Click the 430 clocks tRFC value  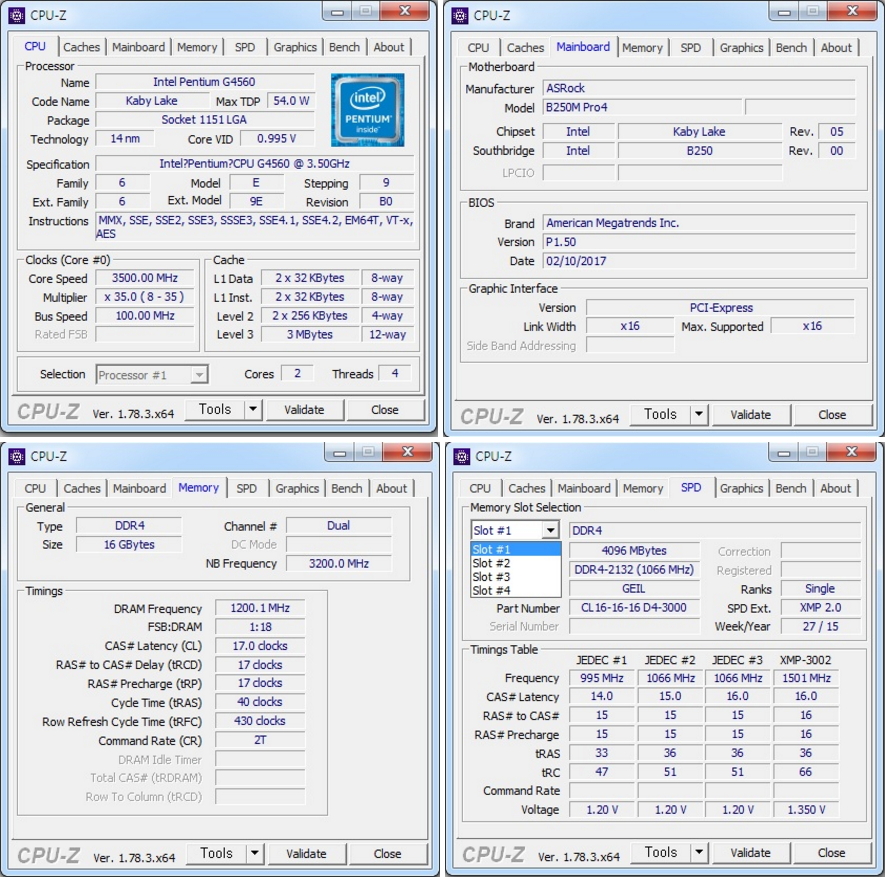(x=260, y=721)
